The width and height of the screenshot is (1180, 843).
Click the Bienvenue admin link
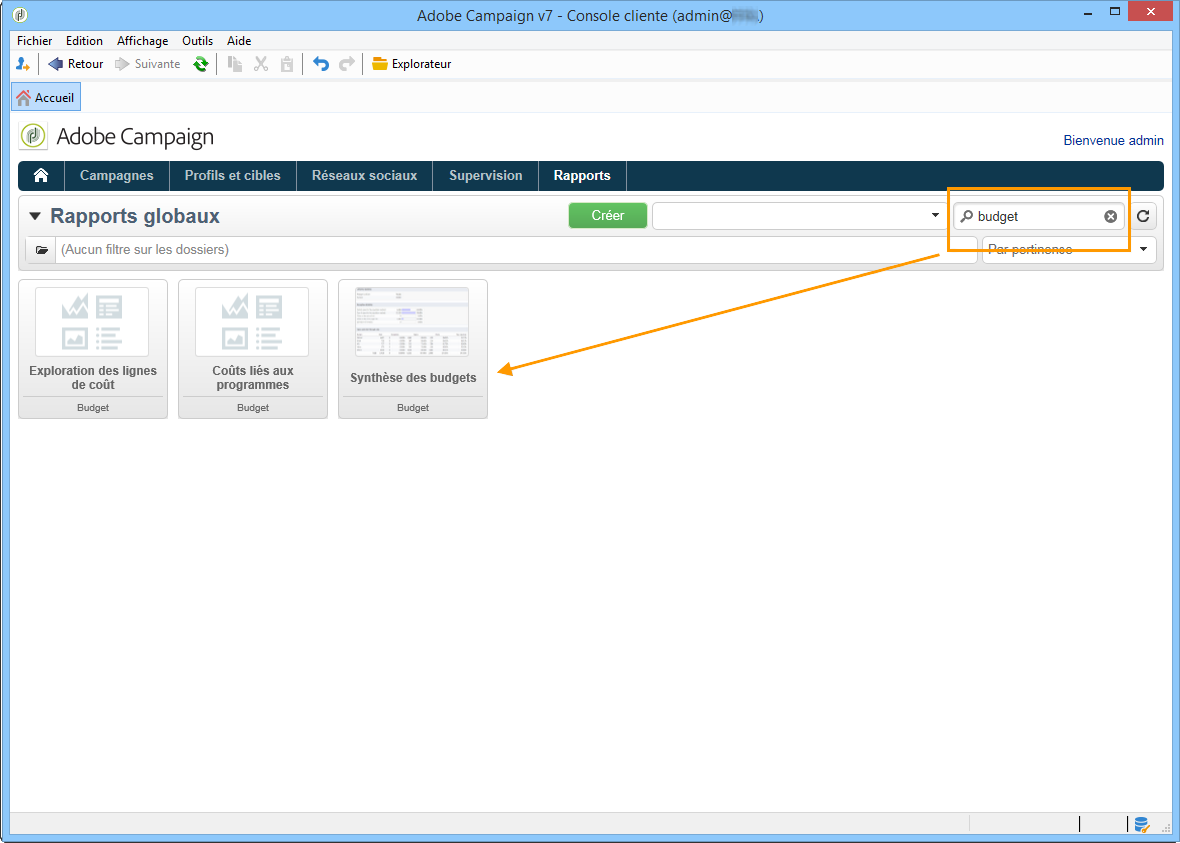[x=1113, y=140]
